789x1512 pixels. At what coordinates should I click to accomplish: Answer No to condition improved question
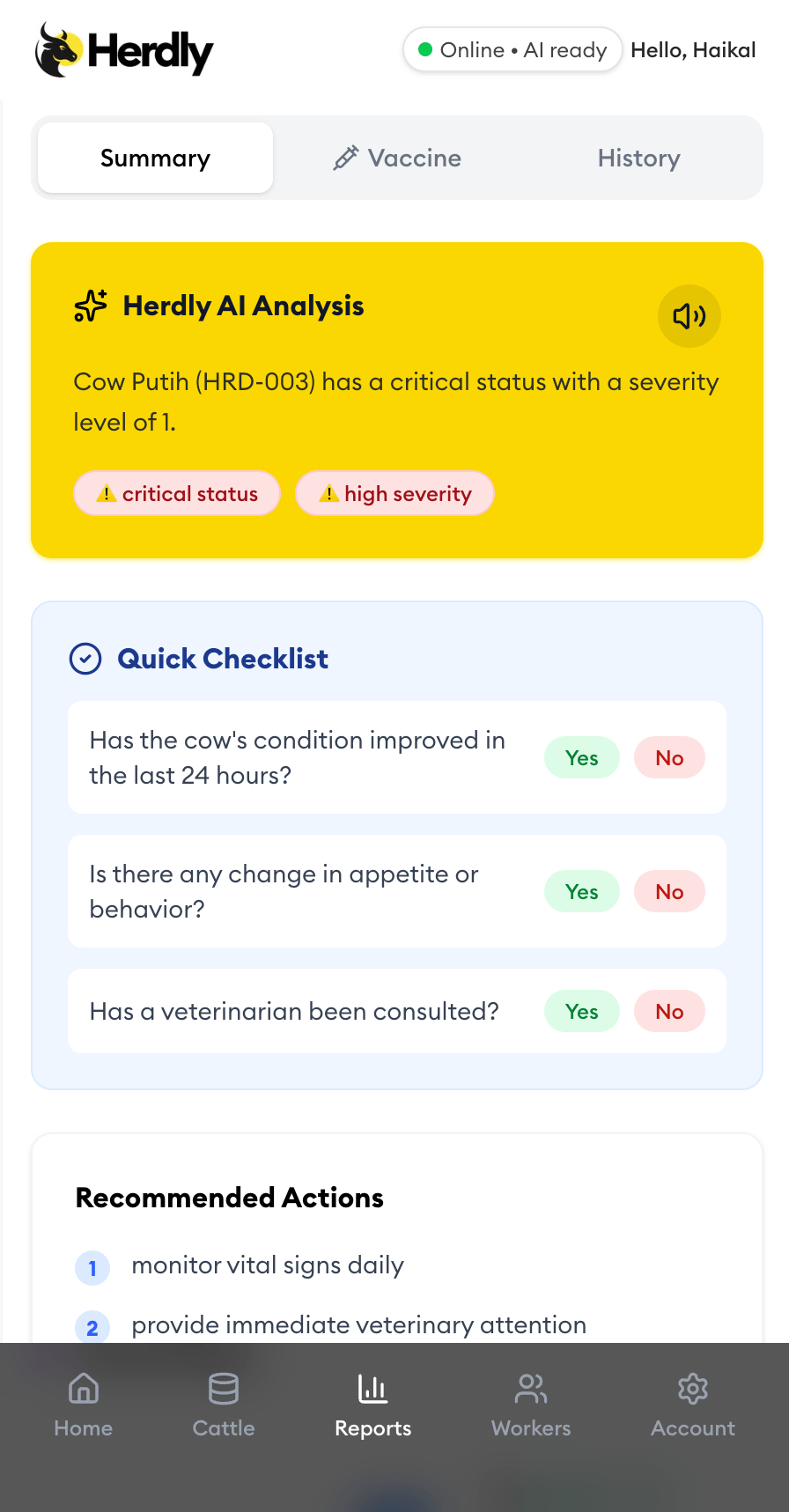click(669, 758)
